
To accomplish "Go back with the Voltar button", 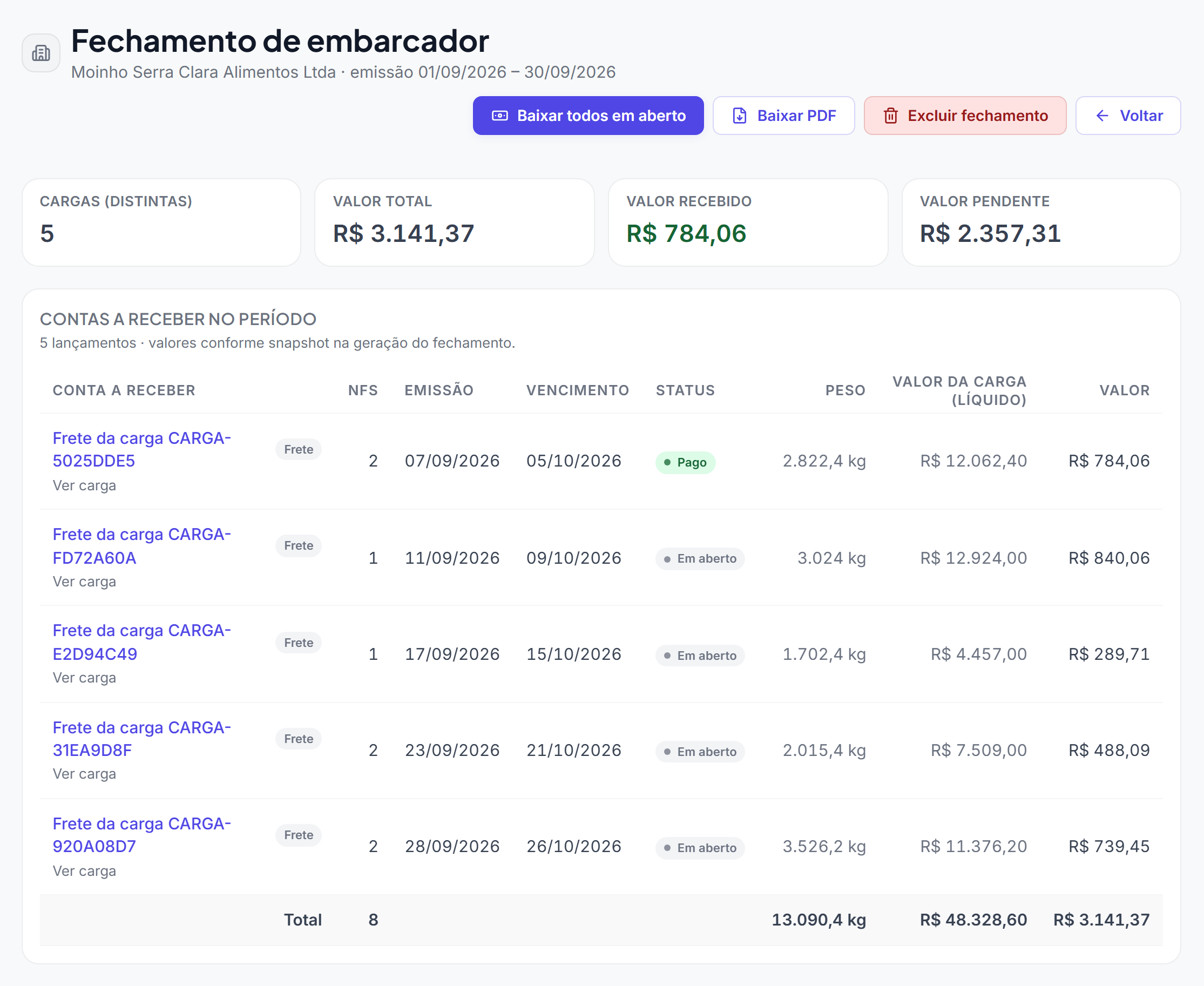I will pos(1128,116).
